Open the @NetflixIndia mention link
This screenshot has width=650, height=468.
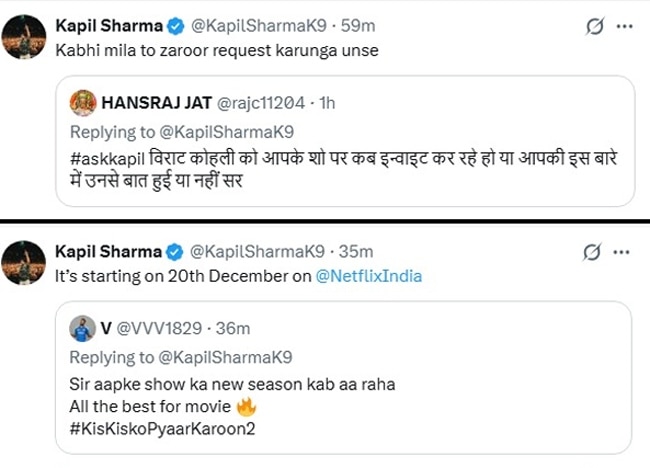(369, 276)
